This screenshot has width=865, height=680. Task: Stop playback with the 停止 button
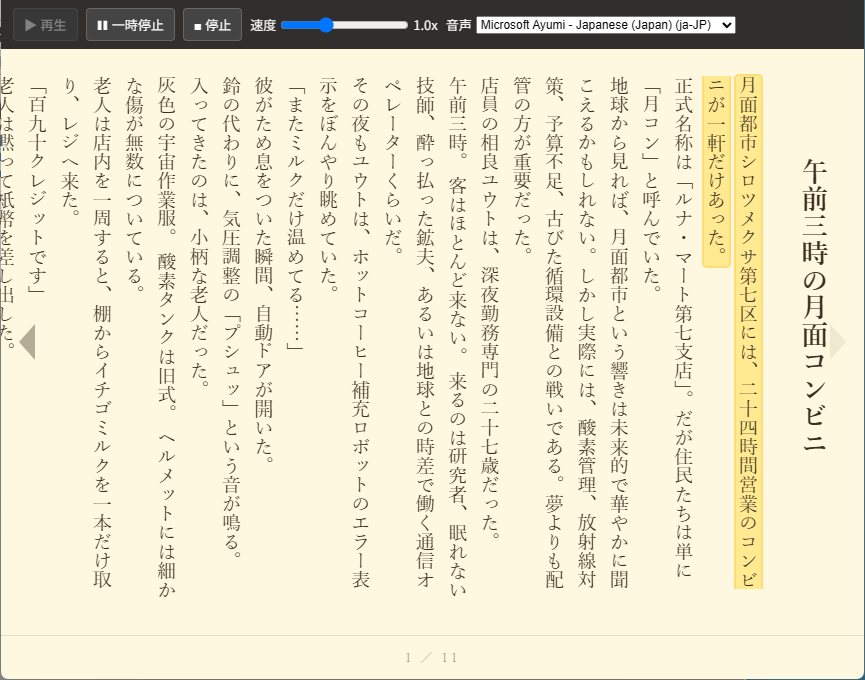click(212, 25)
